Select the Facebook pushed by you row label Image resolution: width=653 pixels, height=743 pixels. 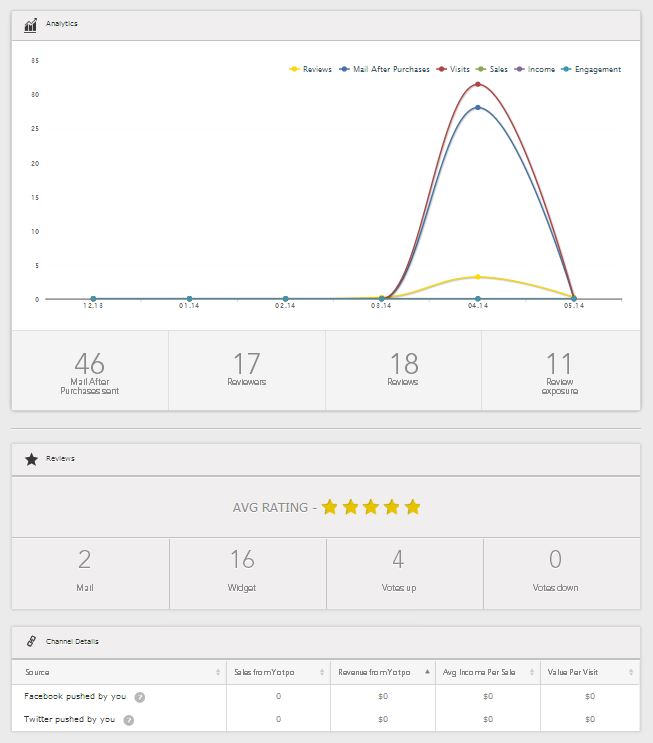tap(75, 696)
